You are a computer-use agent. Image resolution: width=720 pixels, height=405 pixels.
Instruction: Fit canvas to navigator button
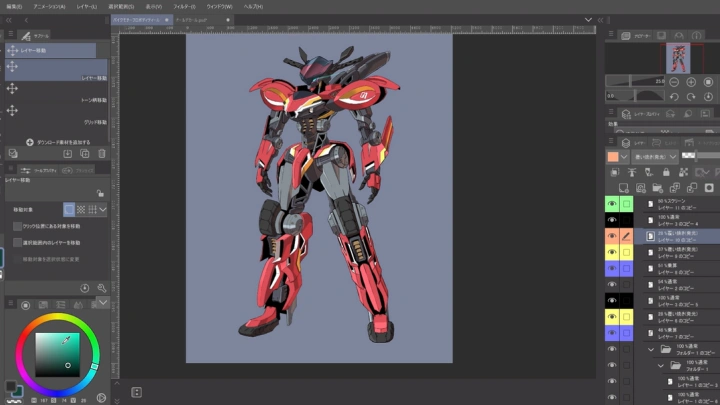[708, 82]
